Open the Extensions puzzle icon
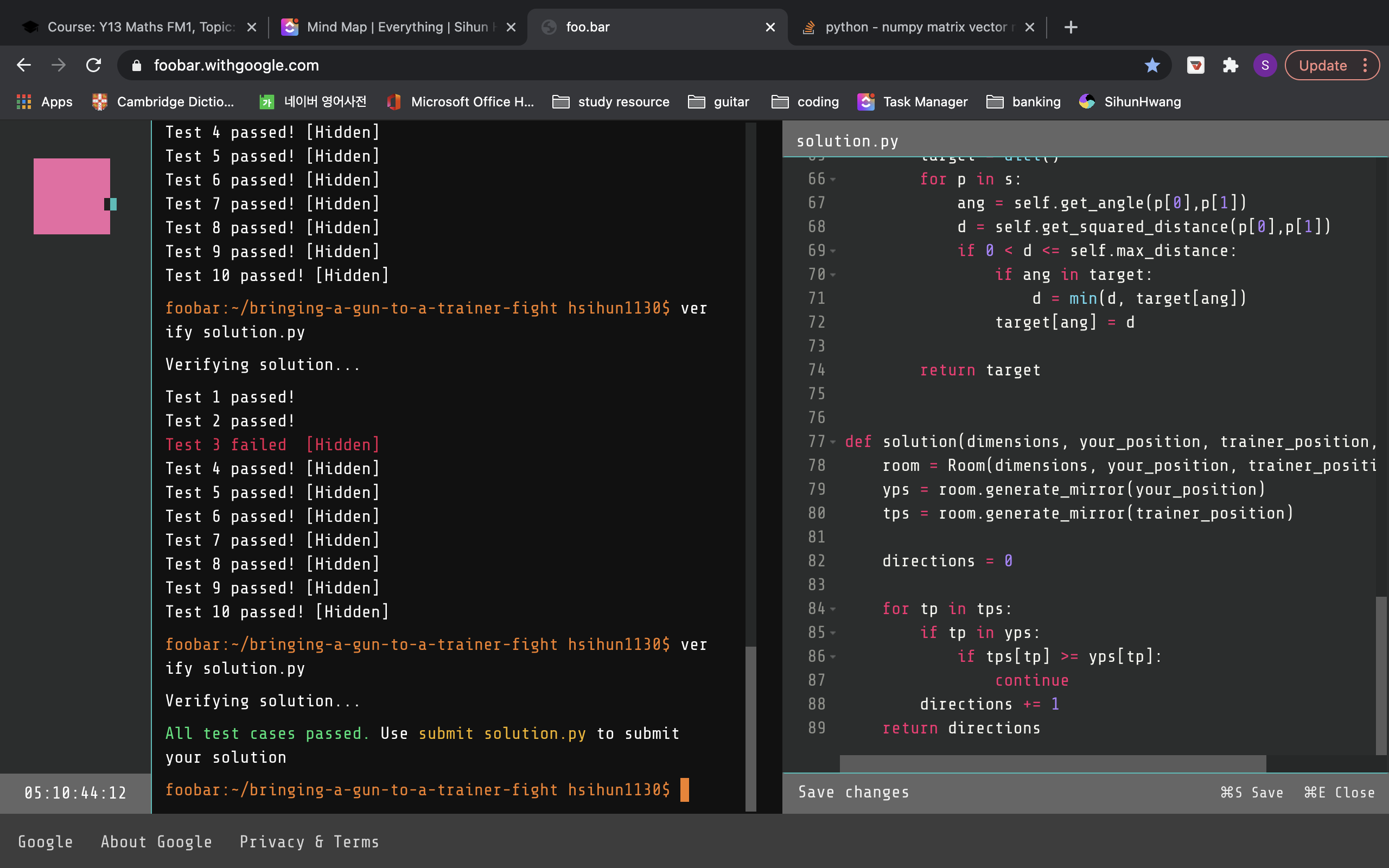This screenshot has height=868, width=1389. (x=1230, y=66)
